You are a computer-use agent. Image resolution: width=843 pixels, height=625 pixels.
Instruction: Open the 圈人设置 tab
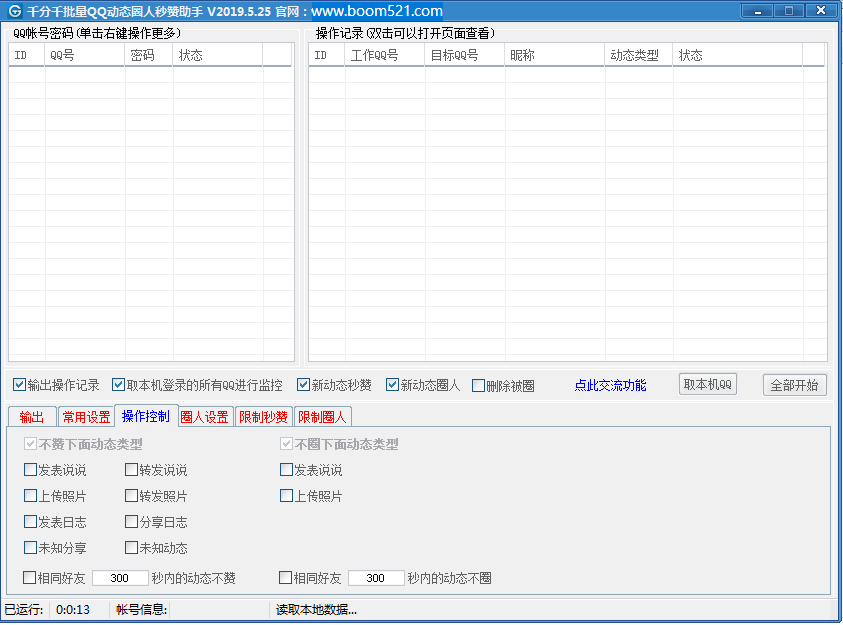tap(205, 417)
